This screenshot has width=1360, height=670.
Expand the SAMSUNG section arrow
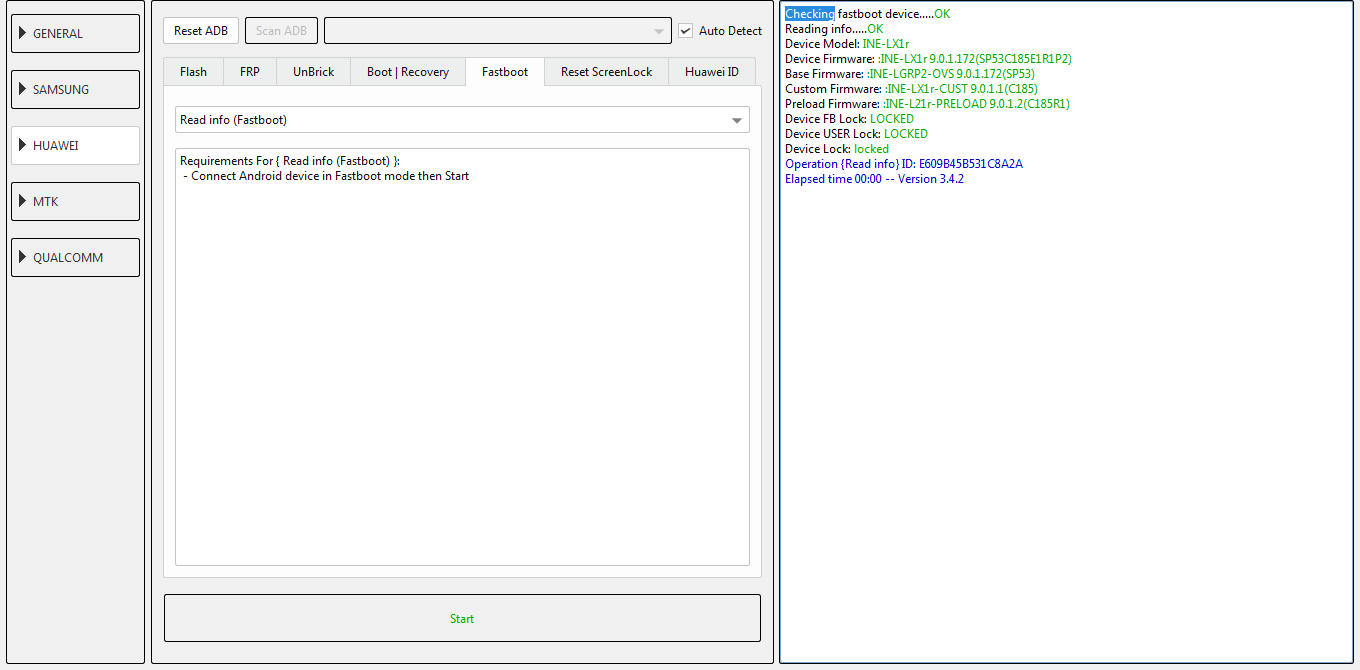point(22,89)
